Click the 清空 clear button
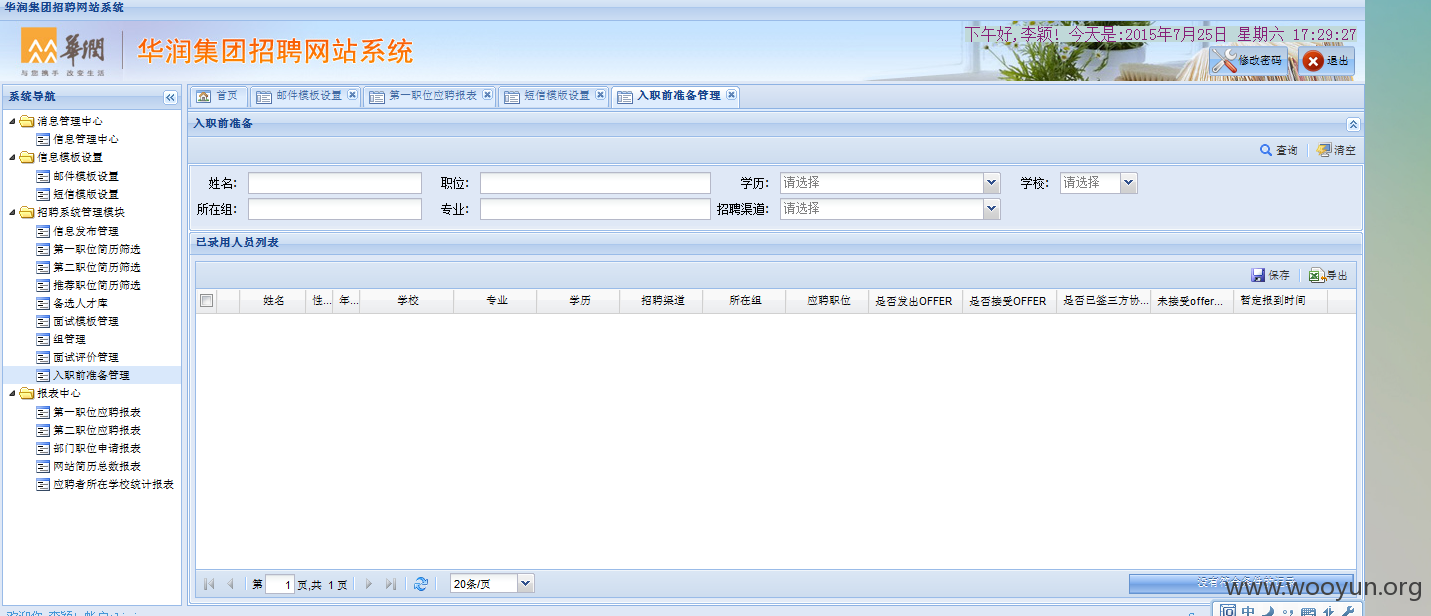Screen dimensions: 1431x616 (1336, 150)
